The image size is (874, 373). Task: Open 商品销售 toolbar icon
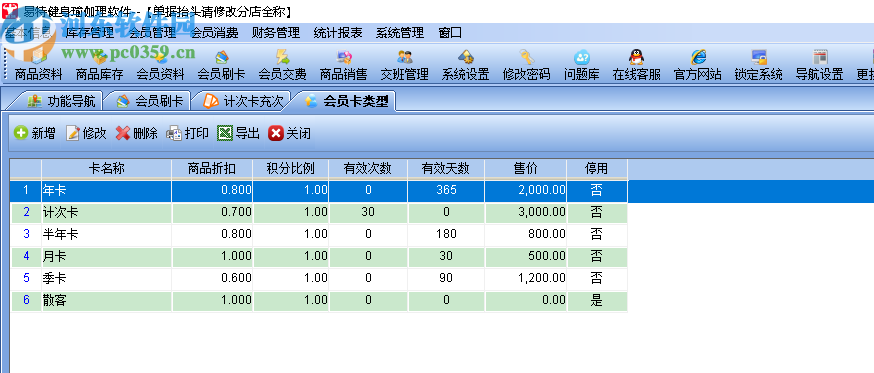(x=343, y=65)
